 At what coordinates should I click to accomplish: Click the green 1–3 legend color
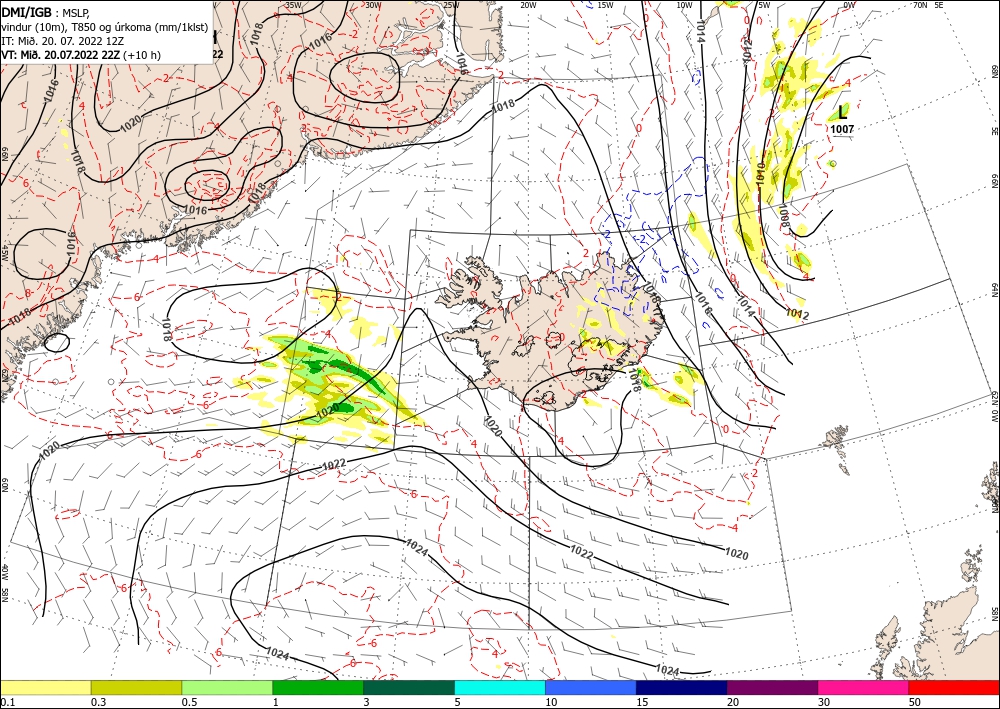click(318, 687)
